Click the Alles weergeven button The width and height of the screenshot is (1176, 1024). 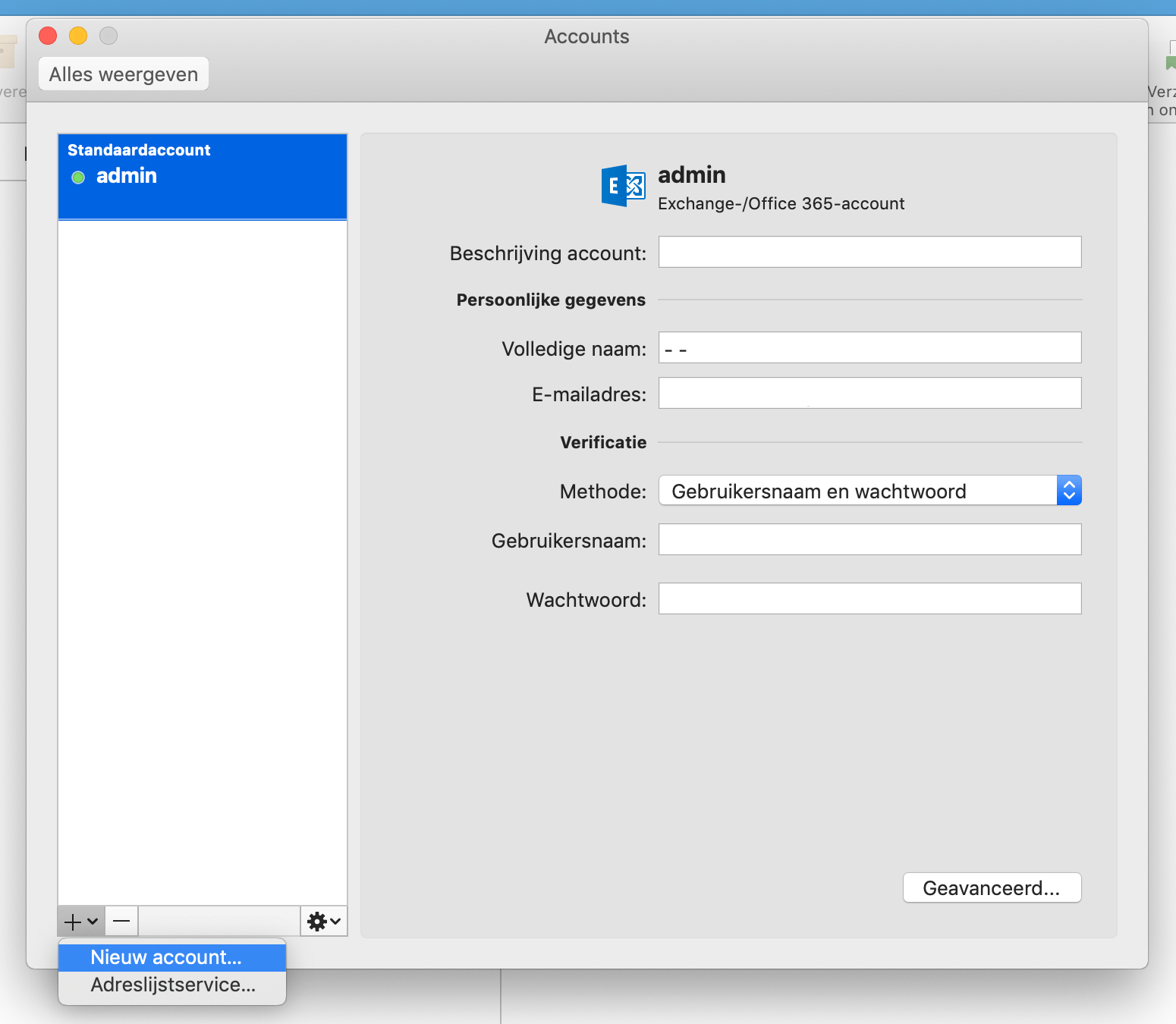click(x=124, y=74)
